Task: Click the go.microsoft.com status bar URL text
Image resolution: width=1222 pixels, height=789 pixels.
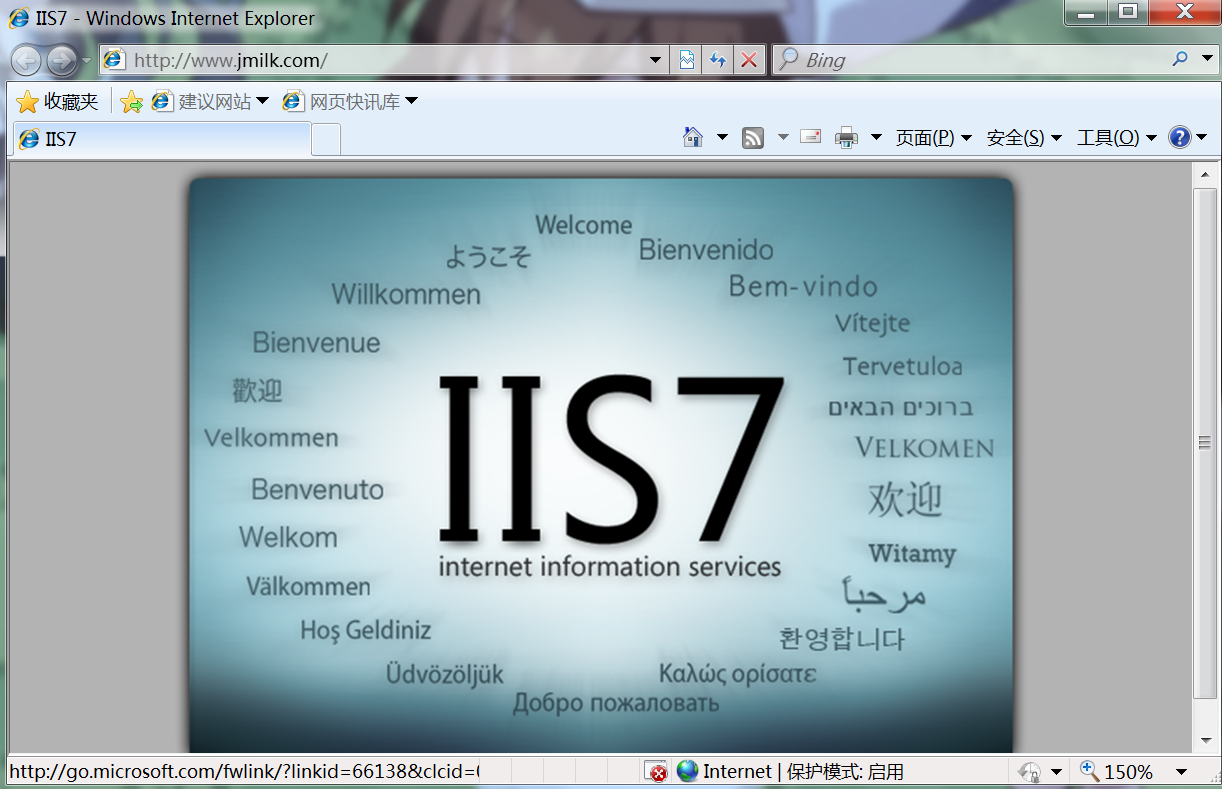Action: (245, 772)
